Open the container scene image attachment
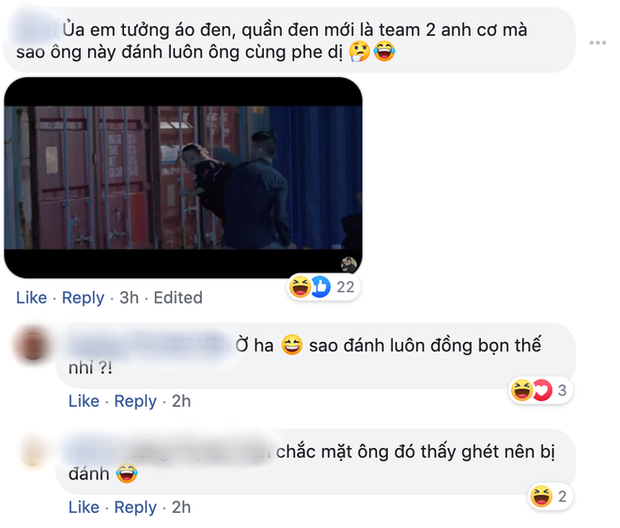Image resolution: width=620 pixels, height=528 pixels. click(x=183, y=178)
